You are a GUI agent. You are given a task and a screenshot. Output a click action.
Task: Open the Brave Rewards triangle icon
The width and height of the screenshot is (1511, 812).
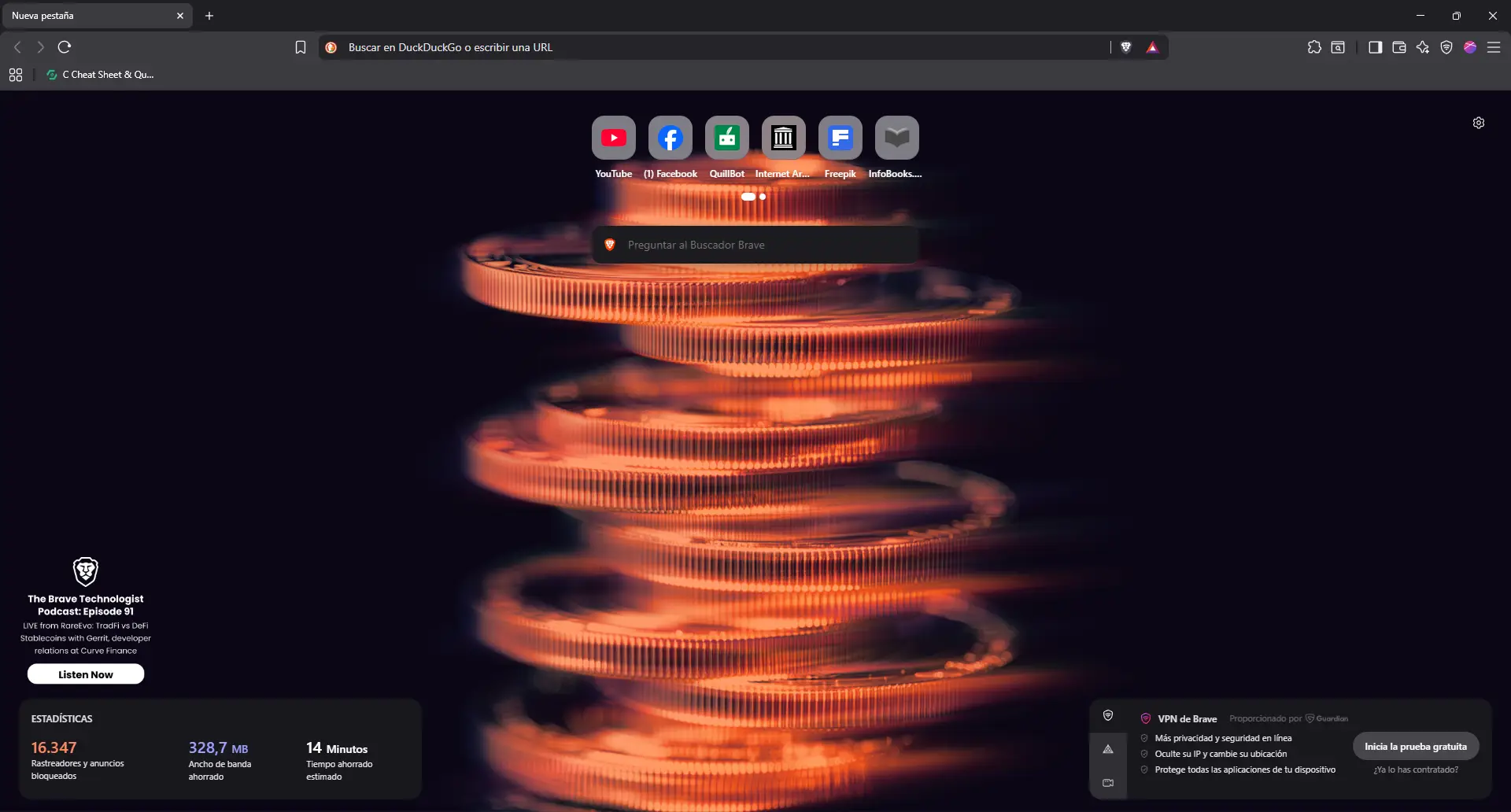coord(1152,47)
